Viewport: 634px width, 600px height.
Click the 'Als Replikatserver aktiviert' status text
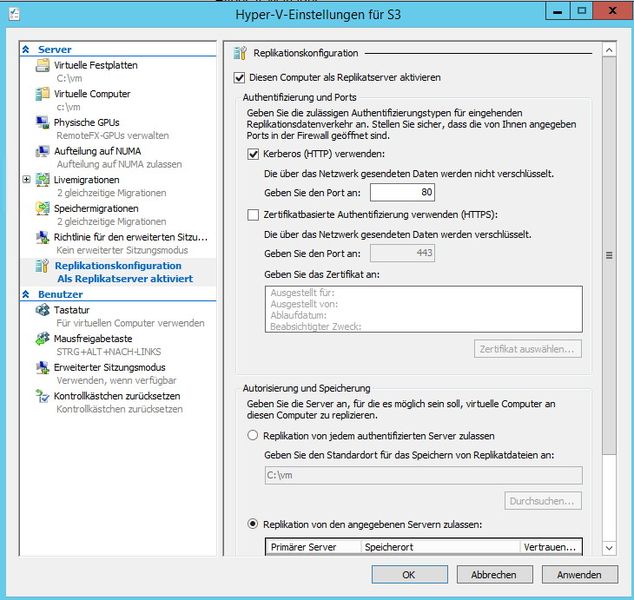(125, 279)
